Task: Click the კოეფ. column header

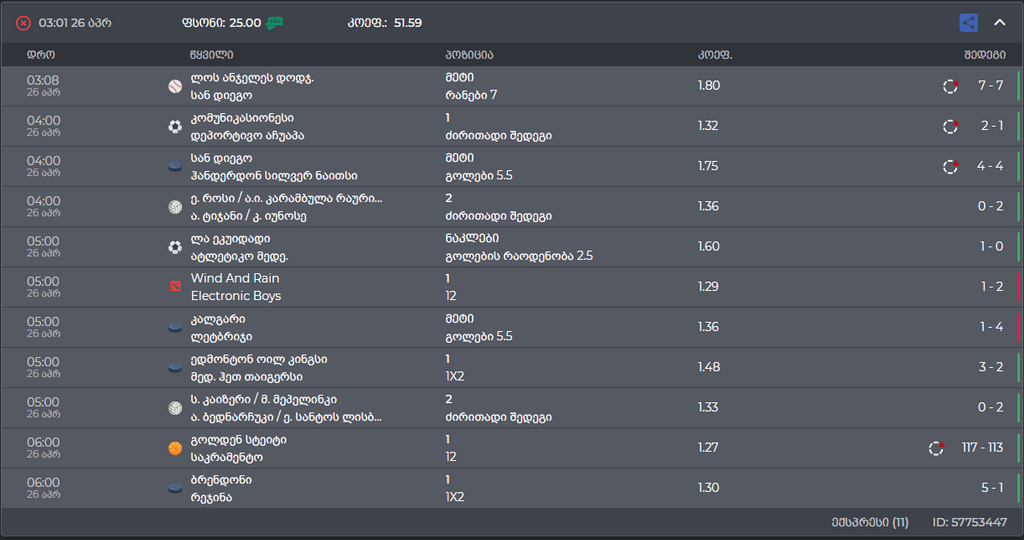Action: point(715,54)
